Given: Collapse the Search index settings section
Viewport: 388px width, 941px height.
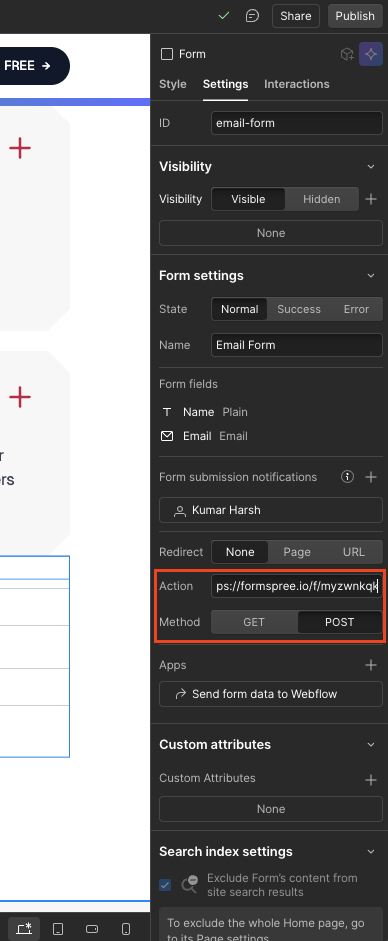Looking at the screenshot, I should pos(371,852).
